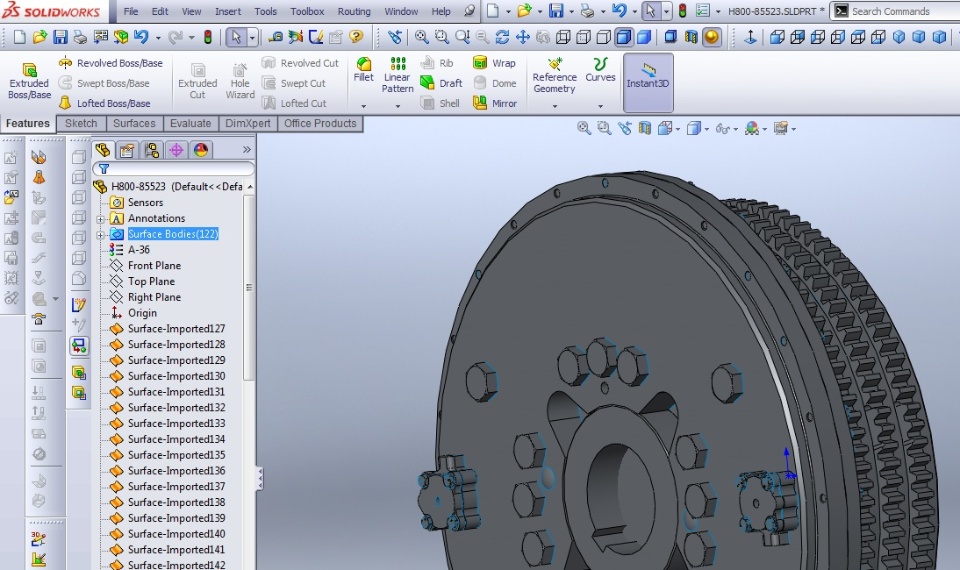This screenshot has width=960, height=570.
Task: Click the Wrap feature icon
Action: pos(494,63)
